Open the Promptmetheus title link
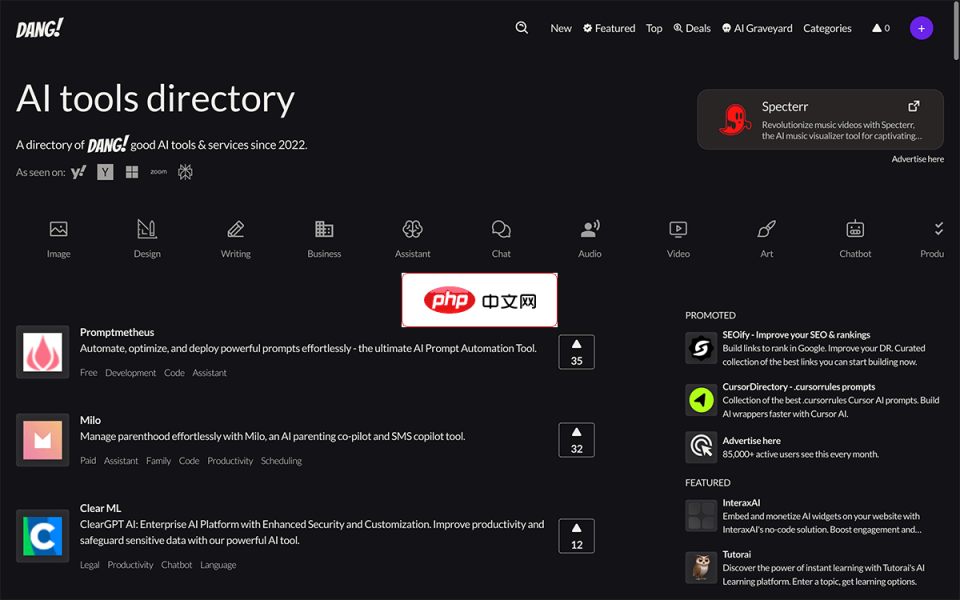The height and width of the screenshot is (600, 960). pyautogui.click(x=117, y=332)
